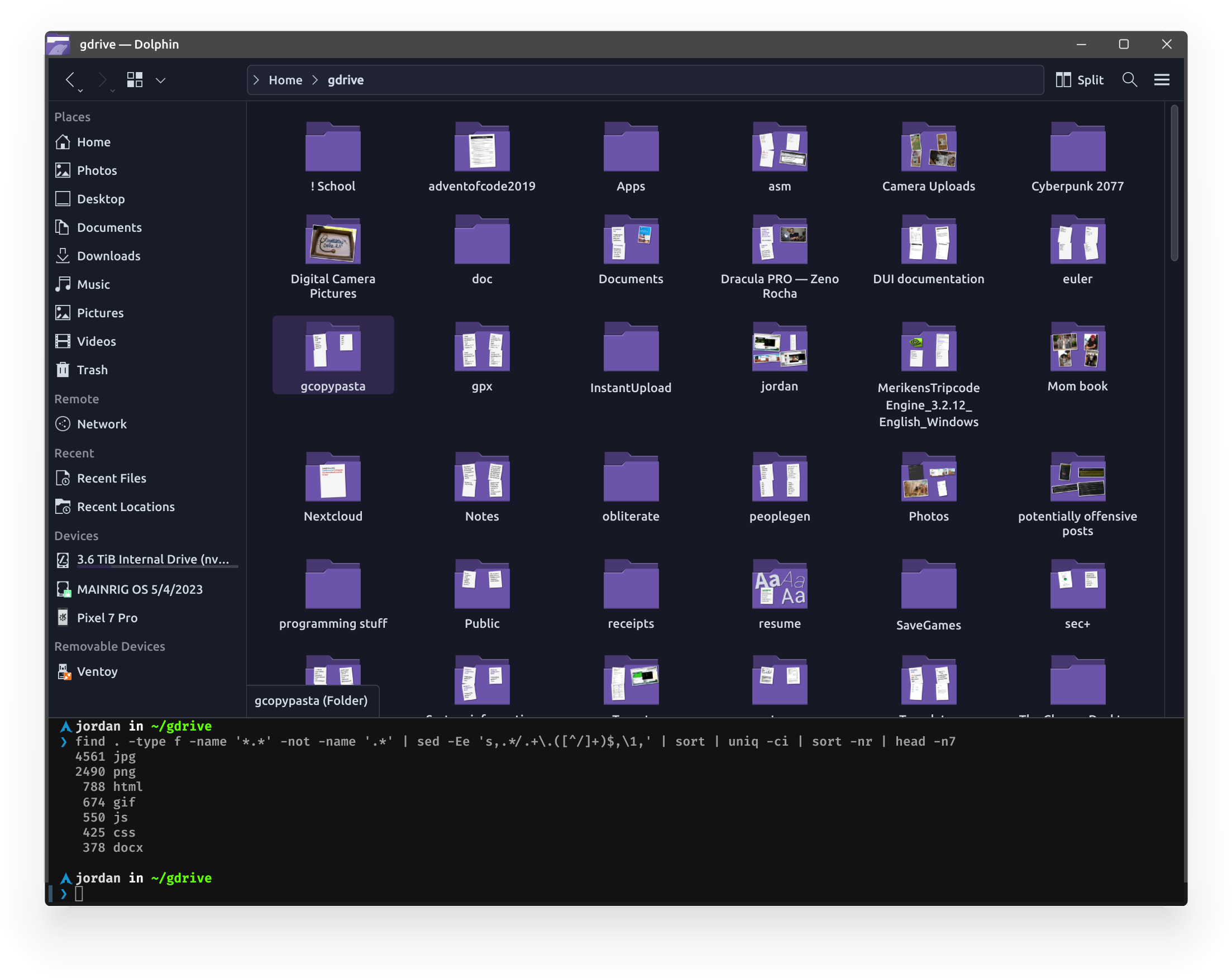Screen dimensions: 1232x978
Task: Select the MerikensTripcodeEngine folder
Action: coord(929,375)
